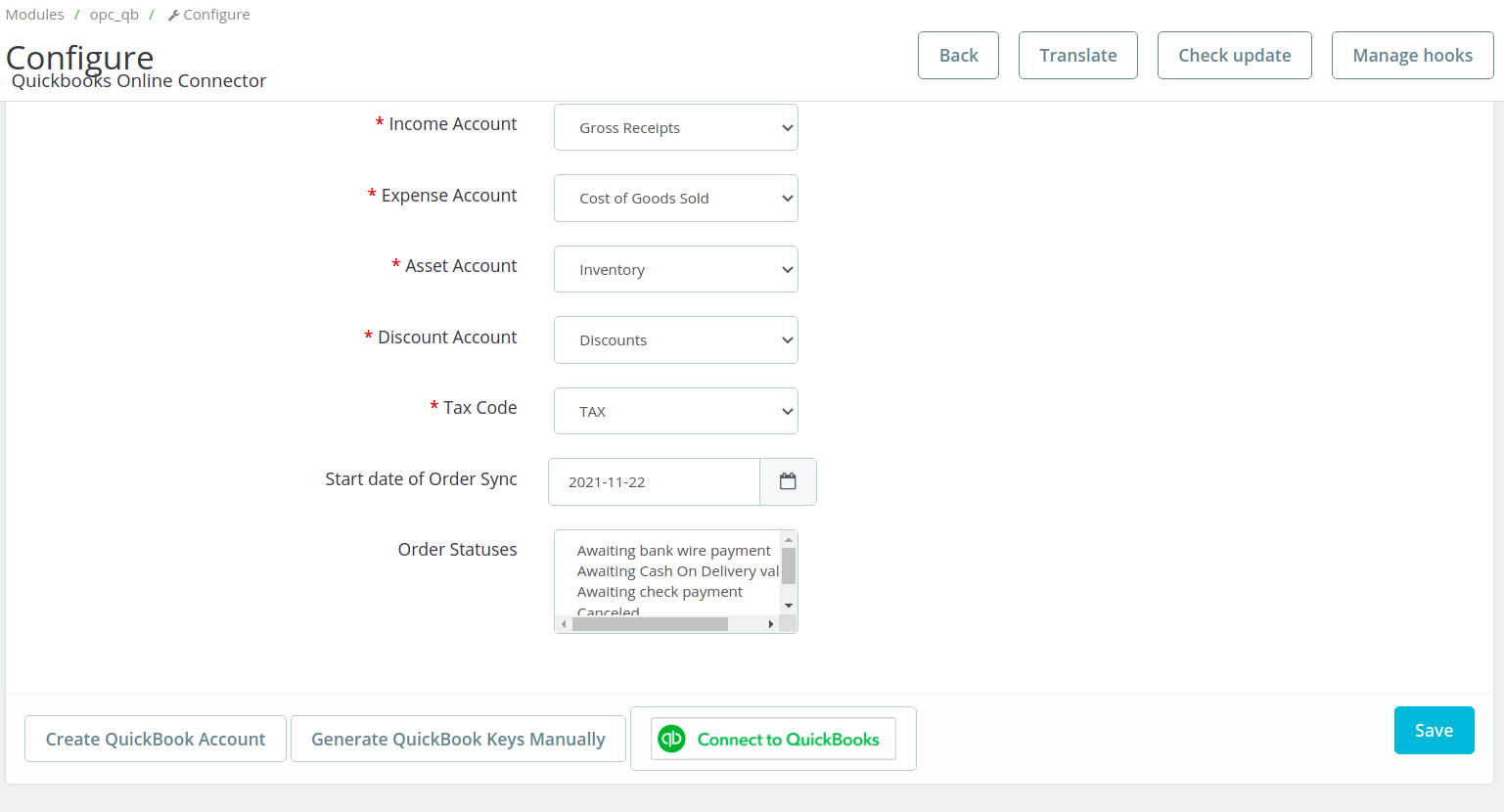Open the calendar date picker icon
The height and width of the screenshot is (812, 1504).
click(788, 481)
